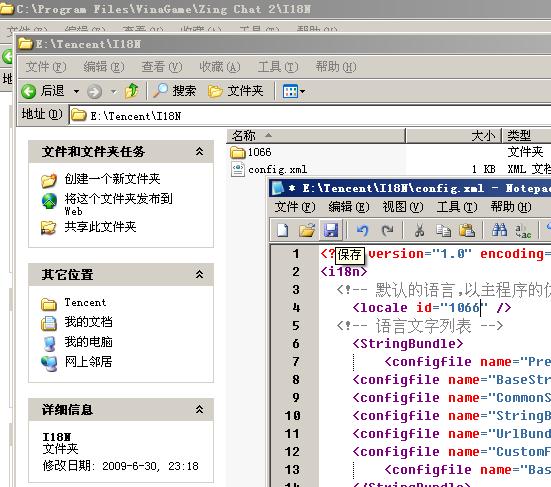Collapse the 详细信息 panel
The height and width of the screenshot is (487, 551).
(x=199, y=409)
